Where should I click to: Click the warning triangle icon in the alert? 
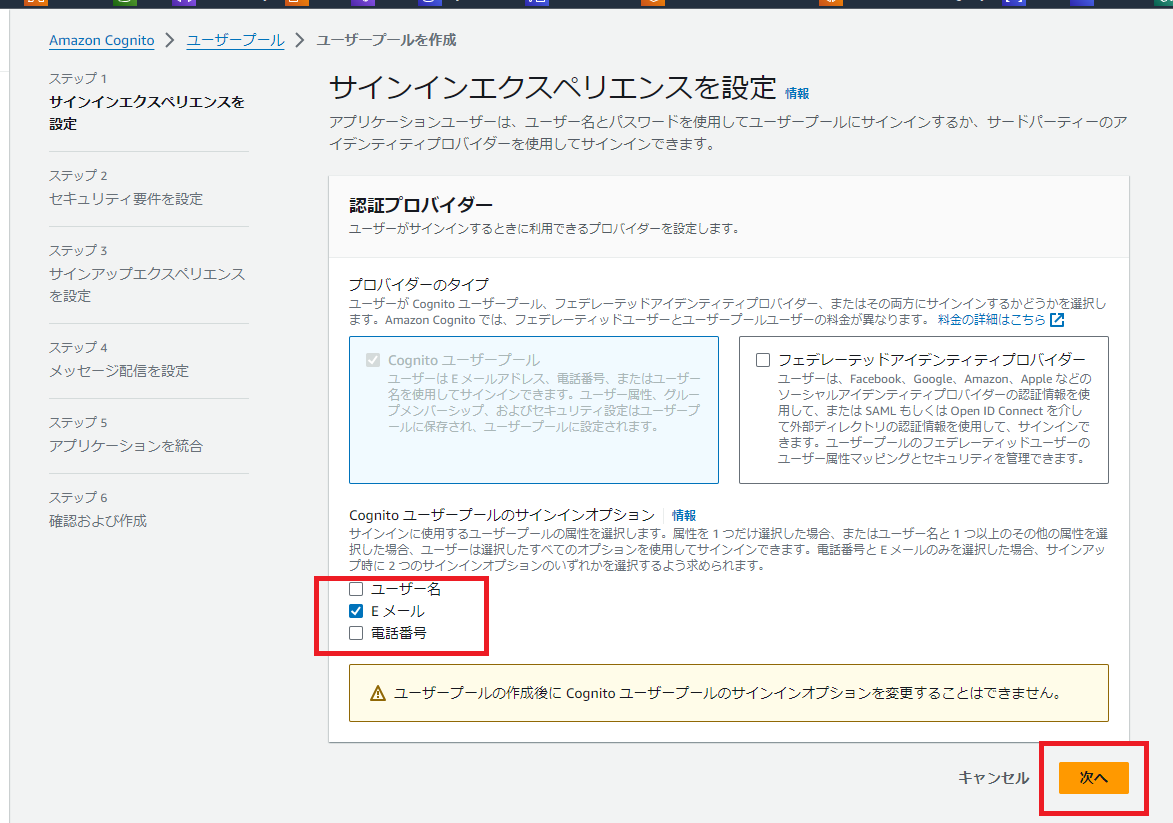[x=379, y=694]
